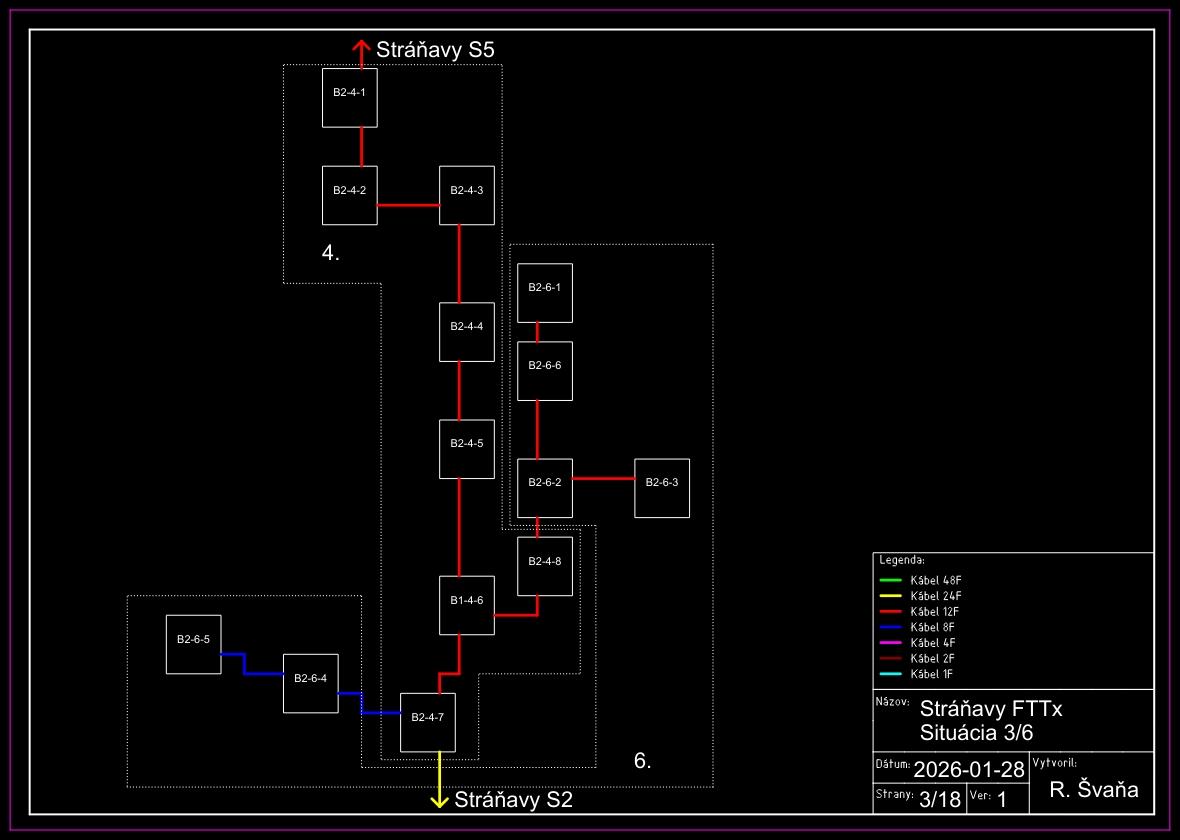Select the B2-6-4 node box
The image size is (1180, 840).
pos(311,684)
